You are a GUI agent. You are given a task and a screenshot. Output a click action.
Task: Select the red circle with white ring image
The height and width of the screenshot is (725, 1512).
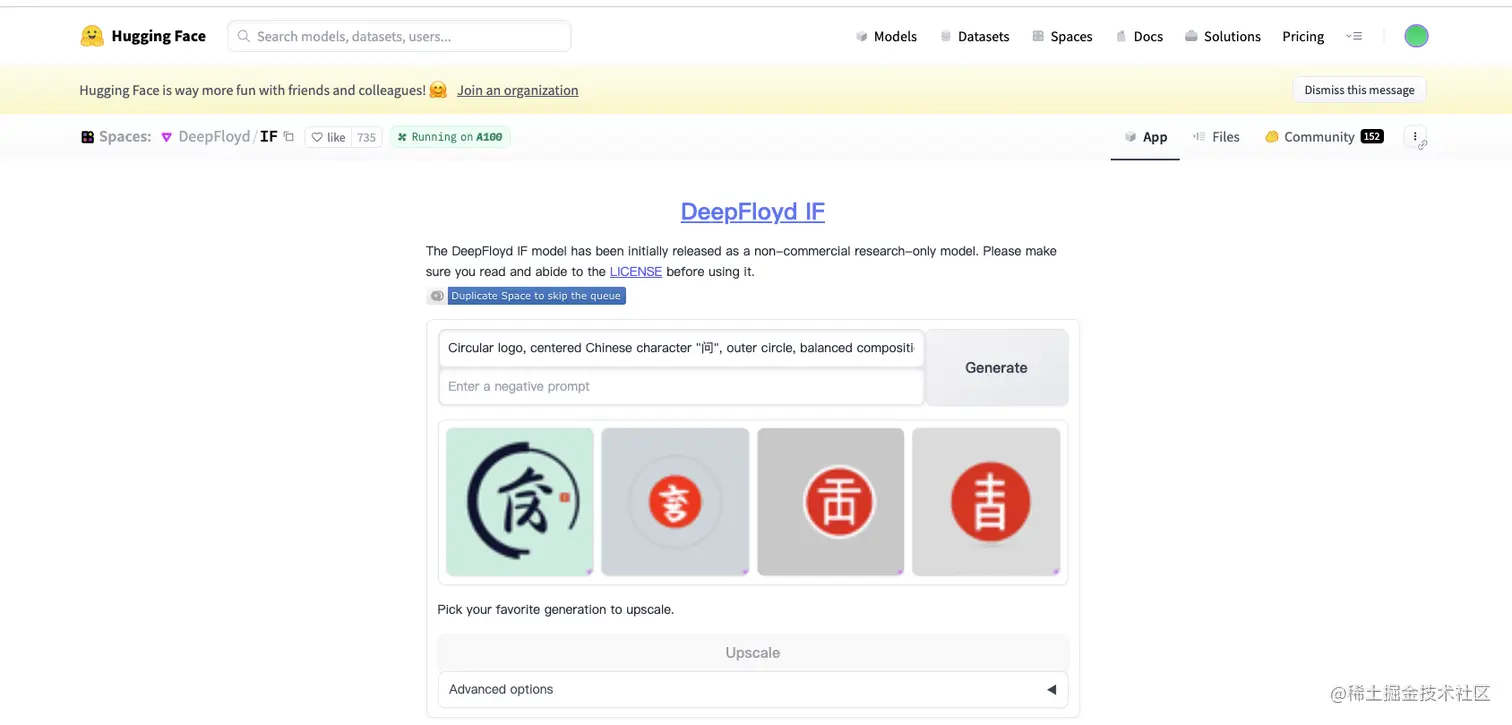pos(831,502)
